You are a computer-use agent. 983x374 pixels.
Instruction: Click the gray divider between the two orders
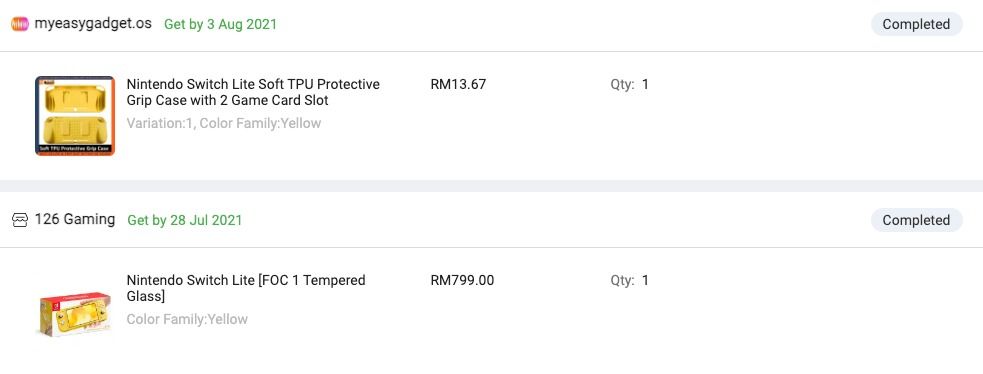[492, 186]
